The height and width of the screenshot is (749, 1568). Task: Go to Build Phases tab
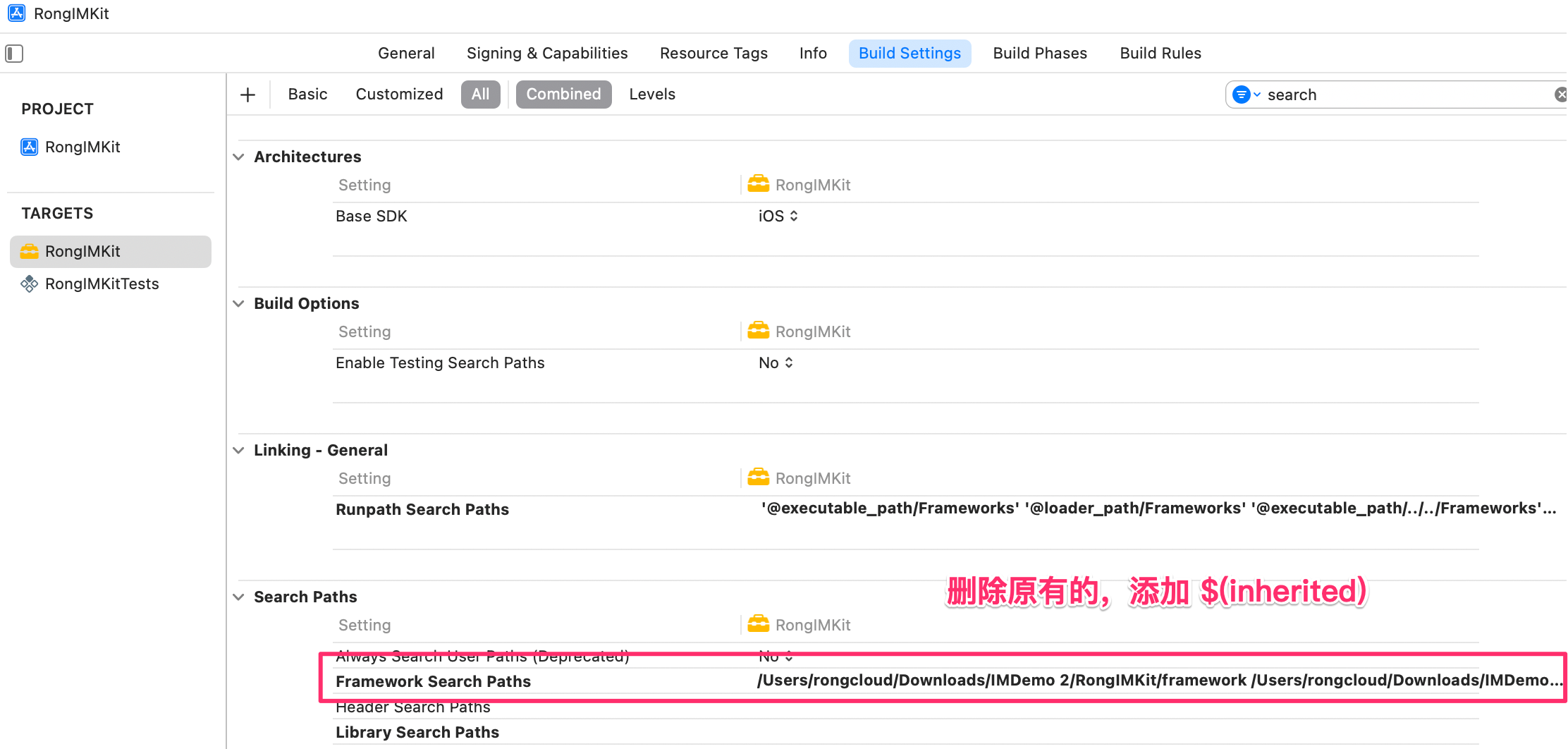pyautogui.click(x=1040, y=54)
